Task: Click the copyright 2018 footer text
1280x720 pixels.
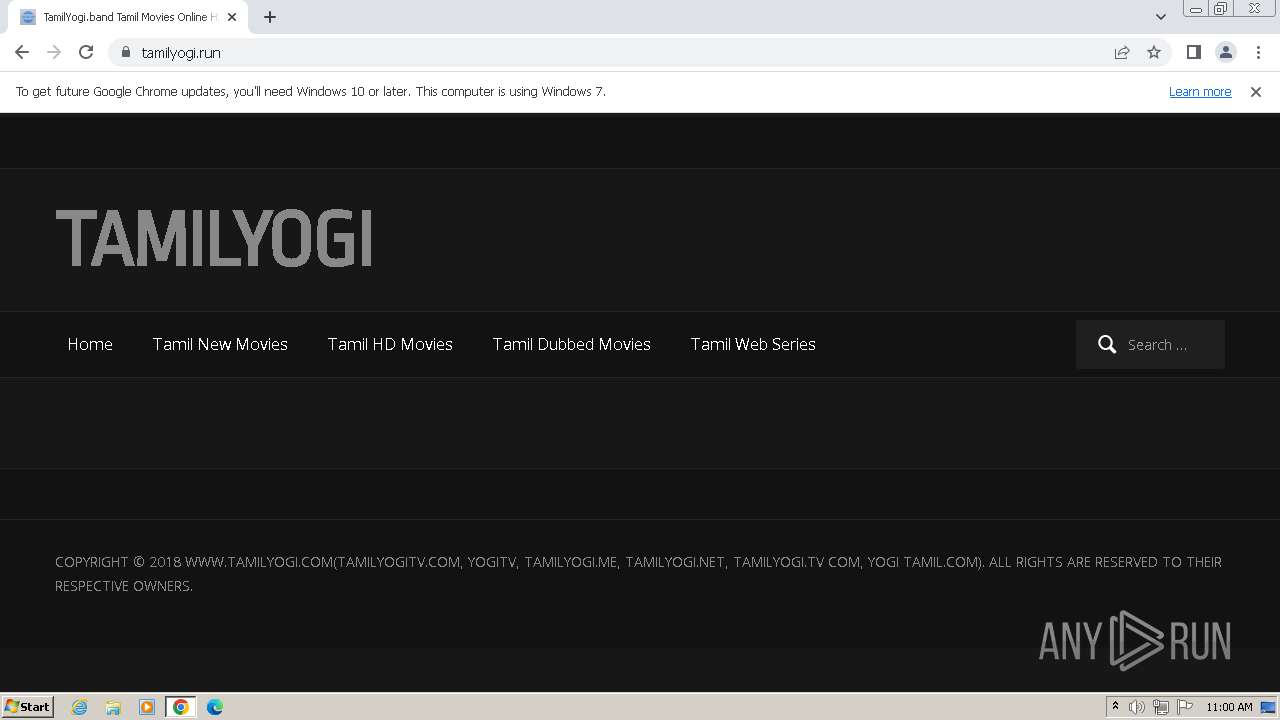Action: [x=638, y=574]
